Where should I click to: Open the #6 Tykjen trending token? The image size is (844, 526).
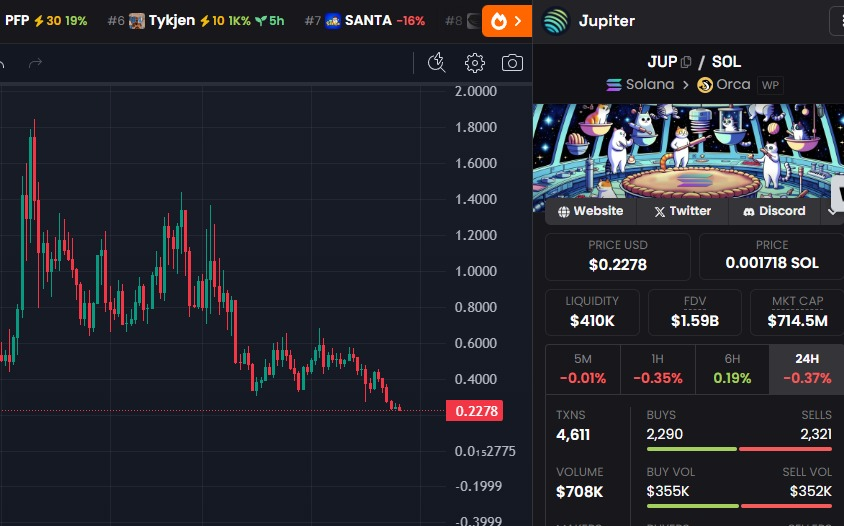click(196, 21)
